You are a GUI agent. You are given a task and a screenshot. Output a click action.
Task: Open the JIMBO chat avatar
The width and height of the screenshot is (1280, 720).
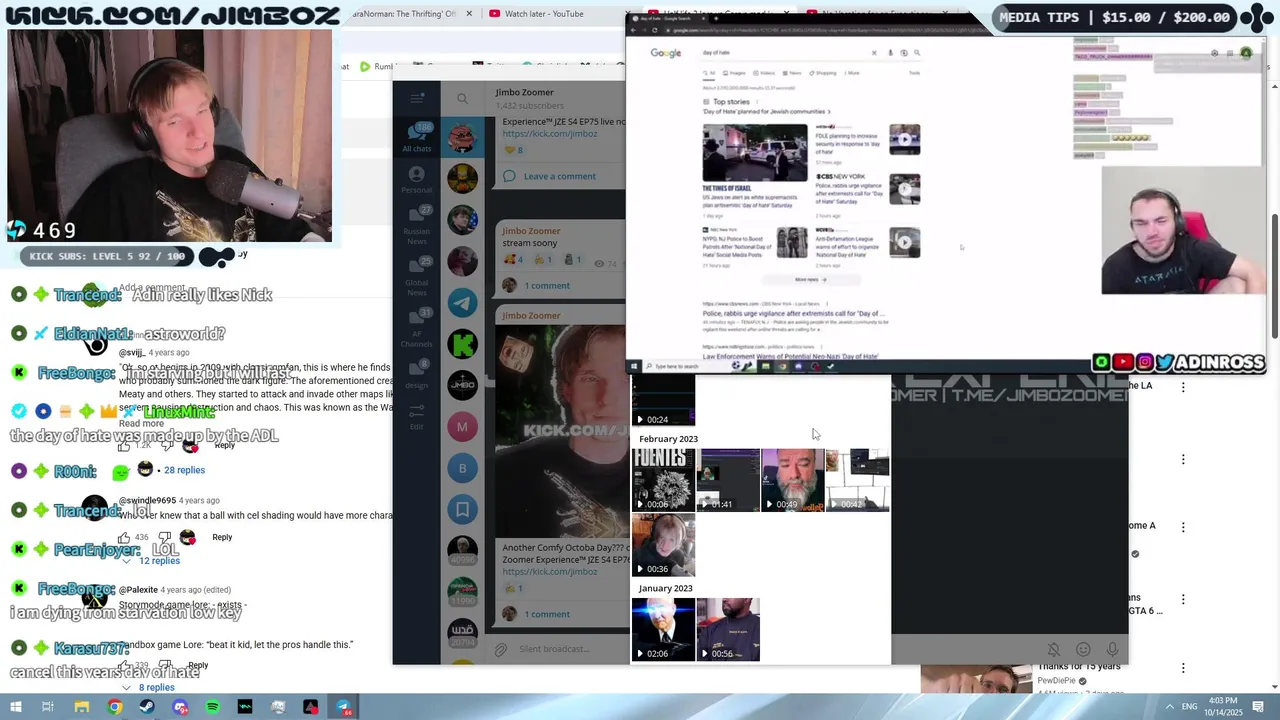pyautogui.click(x=462, y=385)
